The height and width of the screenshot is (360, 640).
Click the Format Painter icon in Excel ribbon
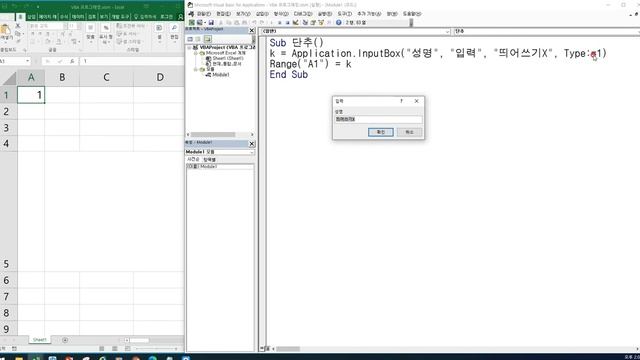click(18, 41)
